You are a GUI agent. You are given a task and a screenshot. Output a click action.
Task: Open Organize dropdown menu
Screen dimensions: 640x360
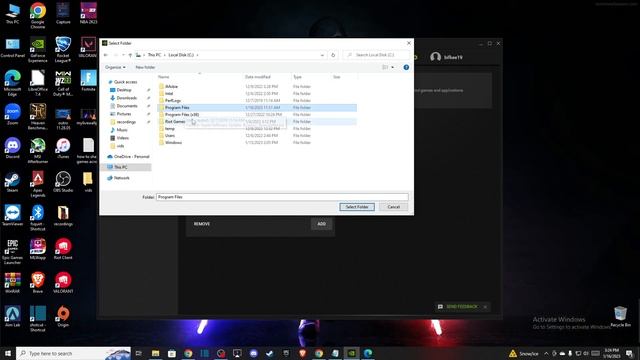(x=115, y=67)
